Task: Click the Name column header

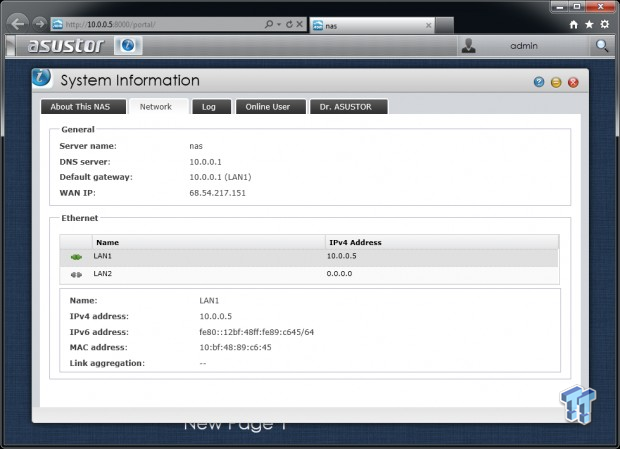Action: coord(208,242)
